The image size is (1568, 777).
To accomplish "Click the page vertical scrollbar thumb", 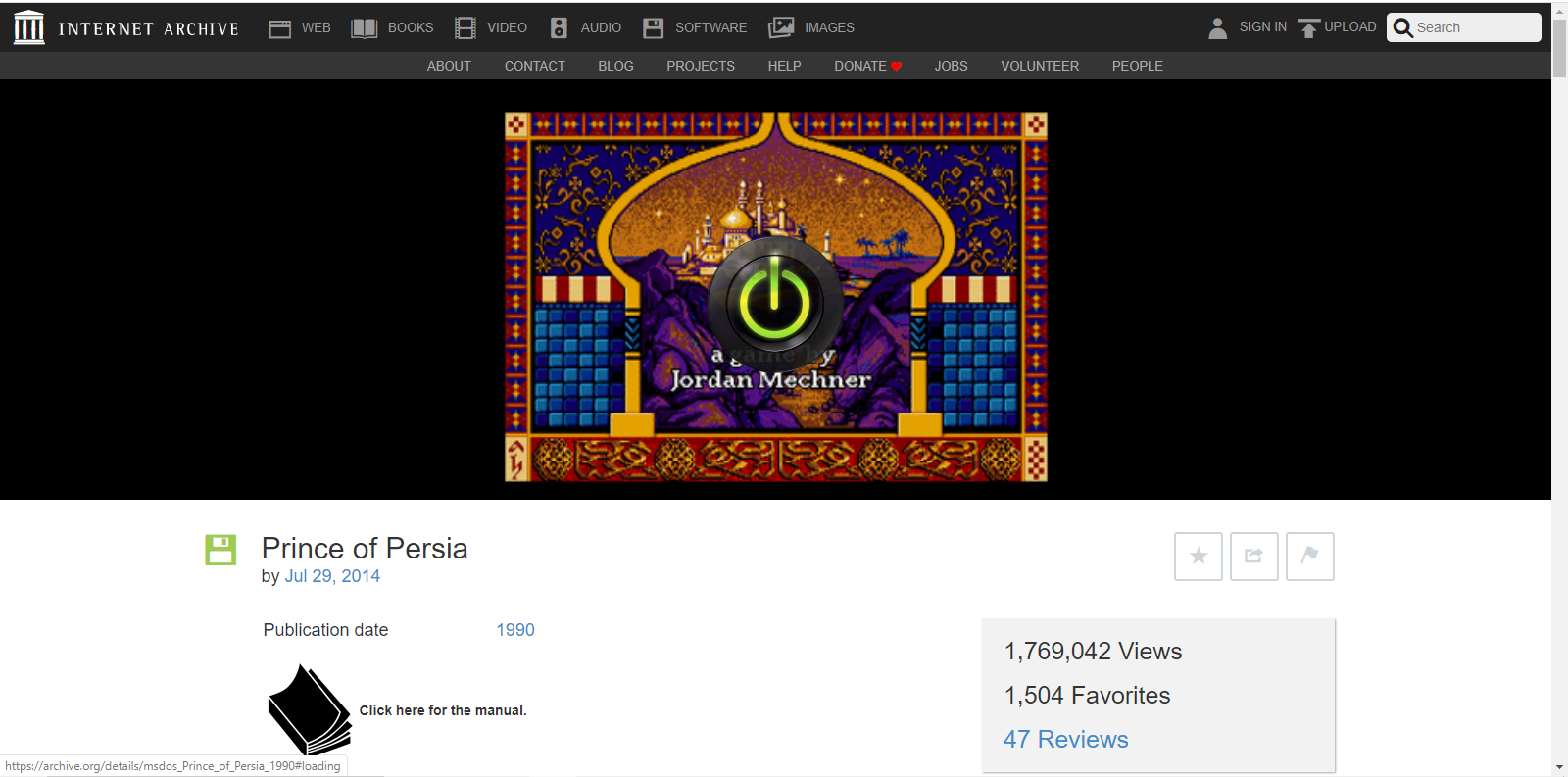I will pos(1559,47).
